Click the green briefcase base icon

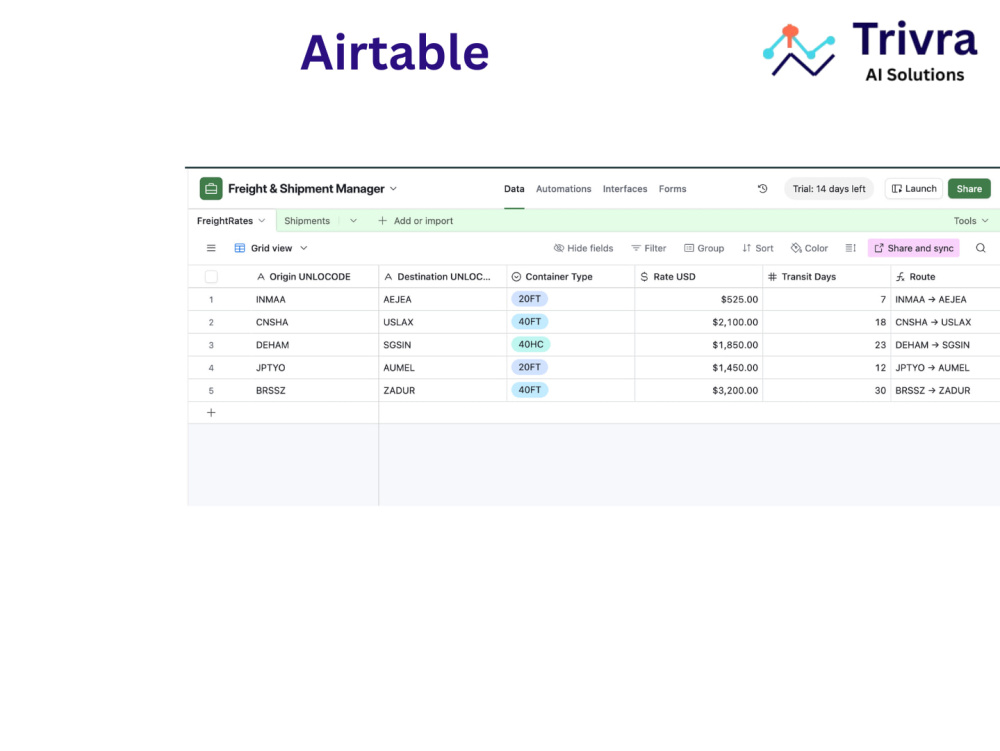coord(210,189)
